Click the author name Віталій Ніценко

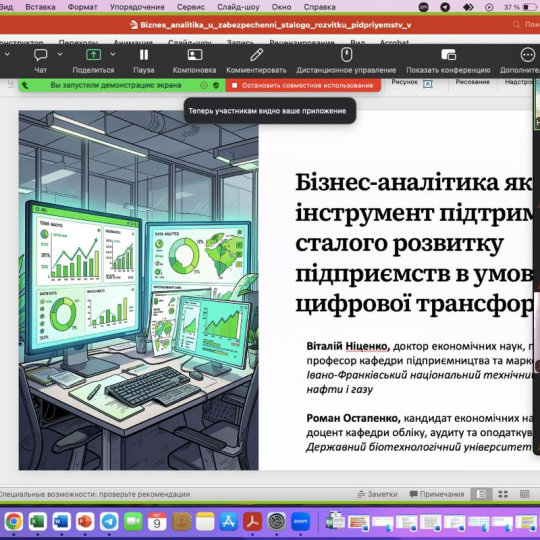tap(348, 346)
